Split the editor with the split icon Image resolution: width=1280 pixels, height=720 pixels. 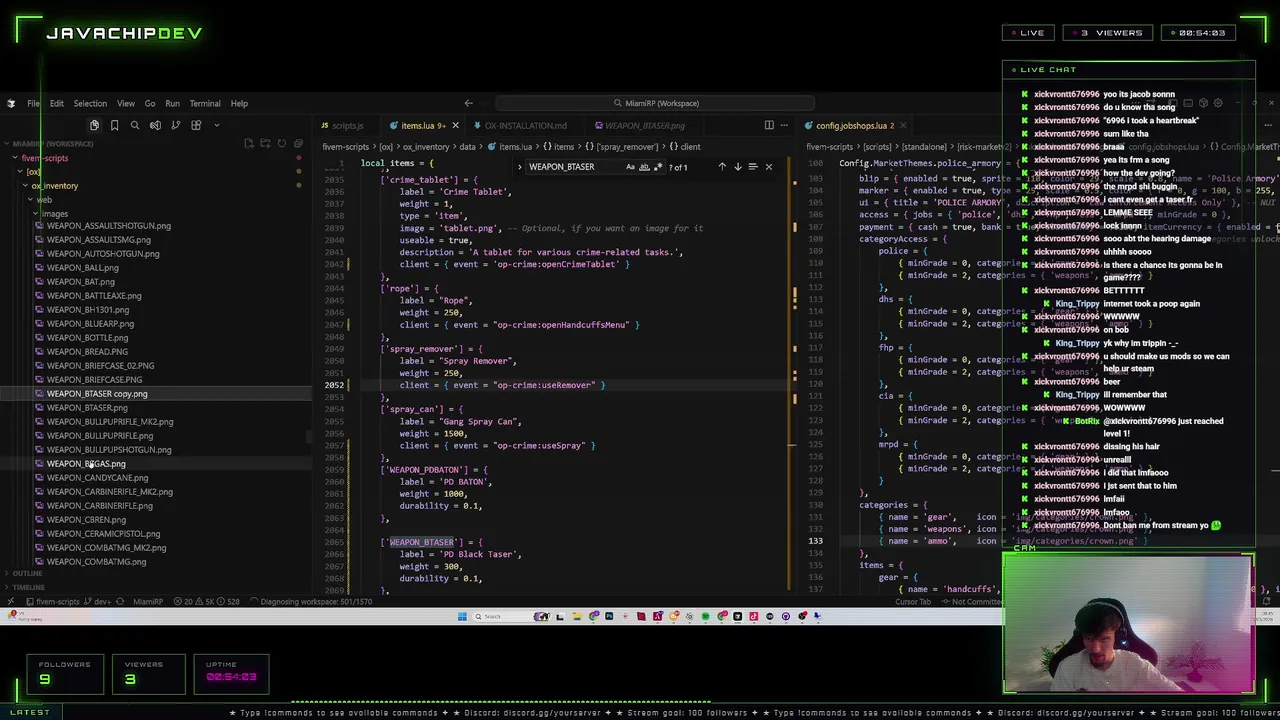[769, 125]
